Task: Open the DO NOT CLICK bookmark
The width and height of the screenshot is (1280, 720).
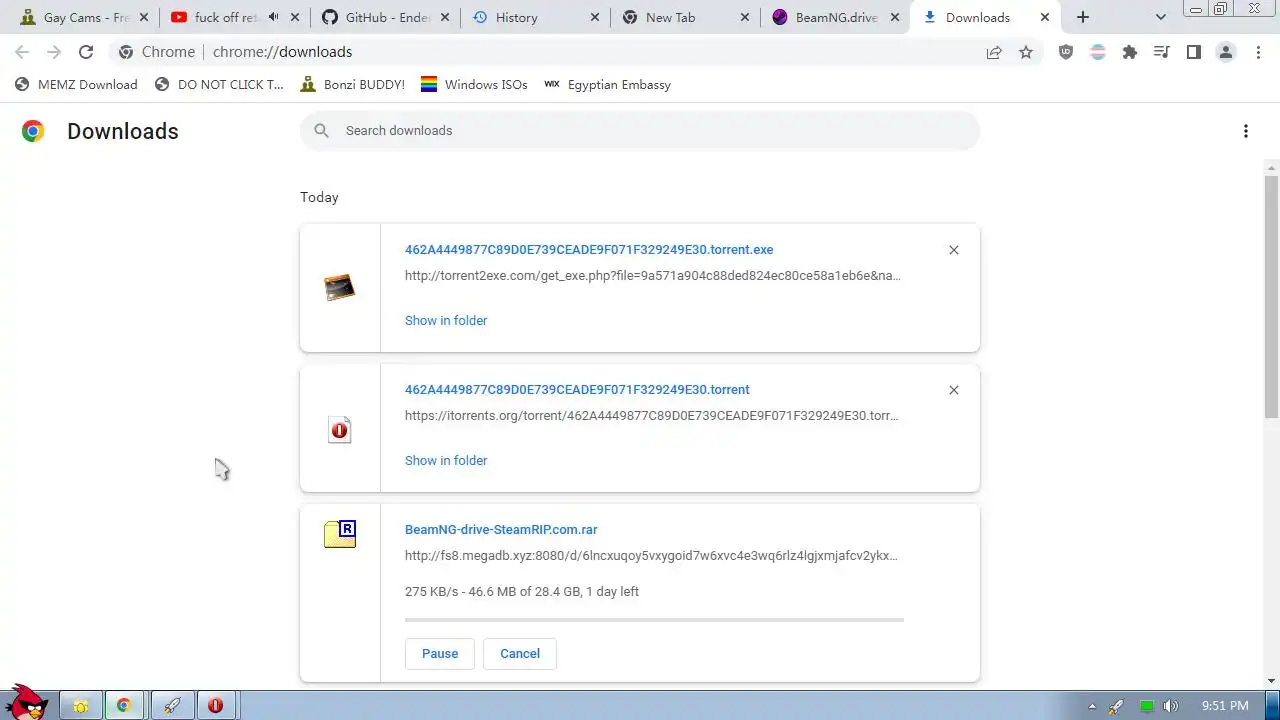Action: pyautogui.click(x=220, y=85)
